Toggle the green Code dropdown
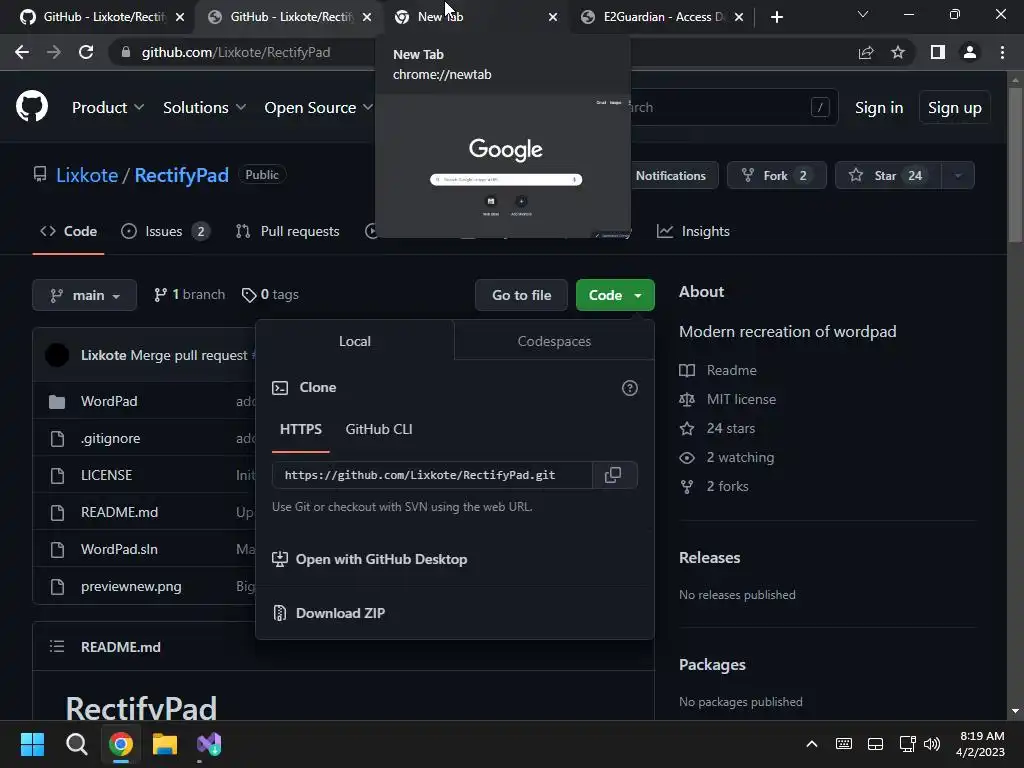The width and height of the screenshot is (1024, 768). tap(615, 295)
